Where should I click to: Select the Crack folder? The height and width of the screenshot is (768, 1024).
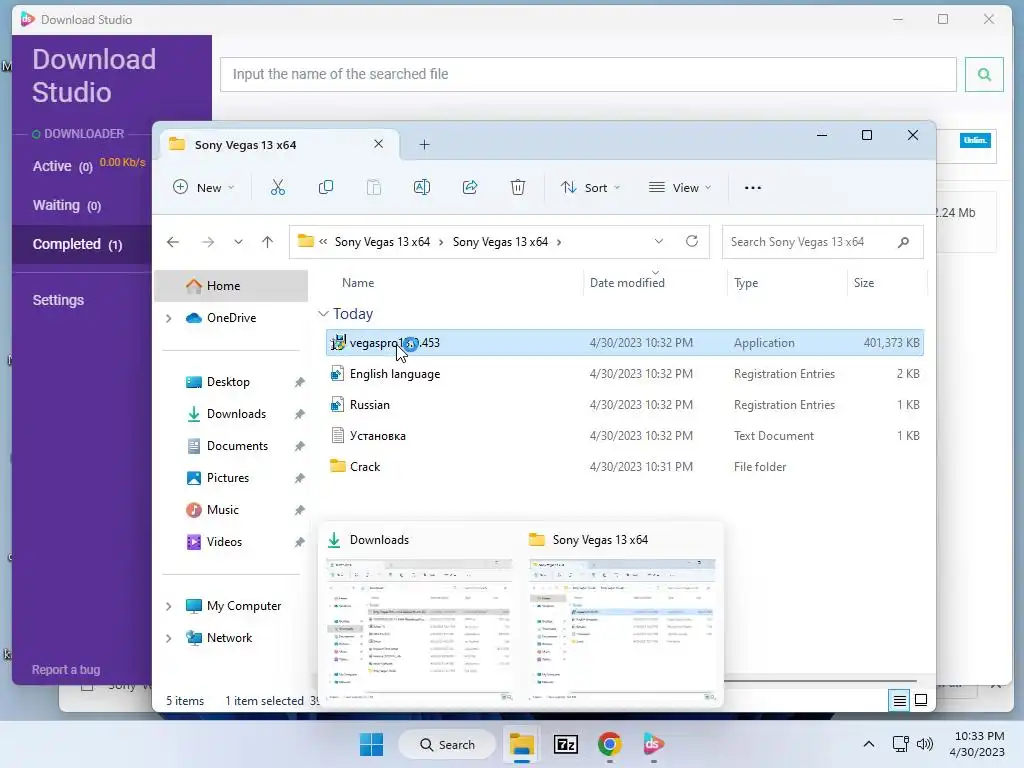click(x=624, y=467)
